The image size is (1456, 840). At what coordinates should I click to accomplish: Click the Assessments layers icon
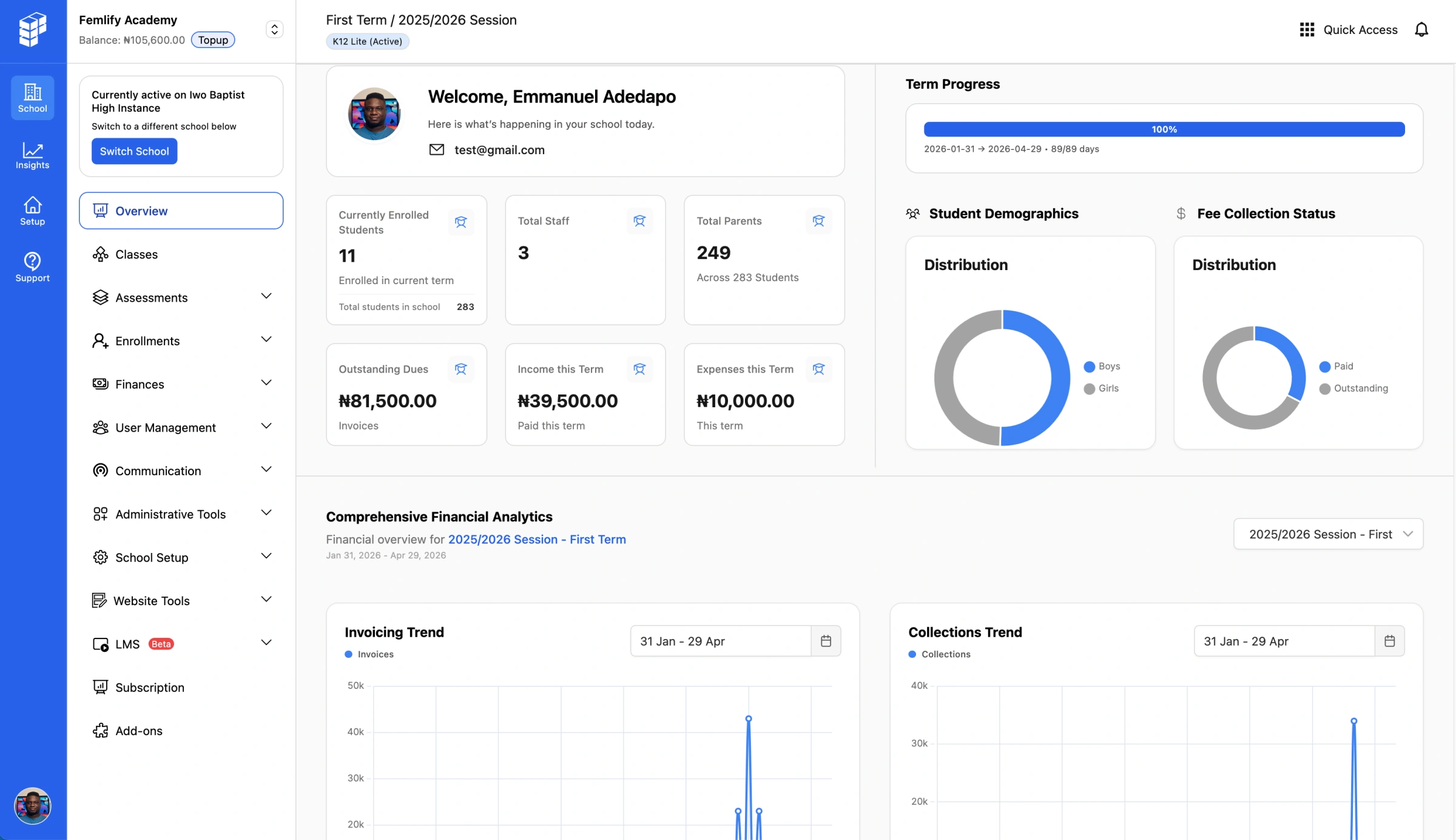tap(101, 297)
